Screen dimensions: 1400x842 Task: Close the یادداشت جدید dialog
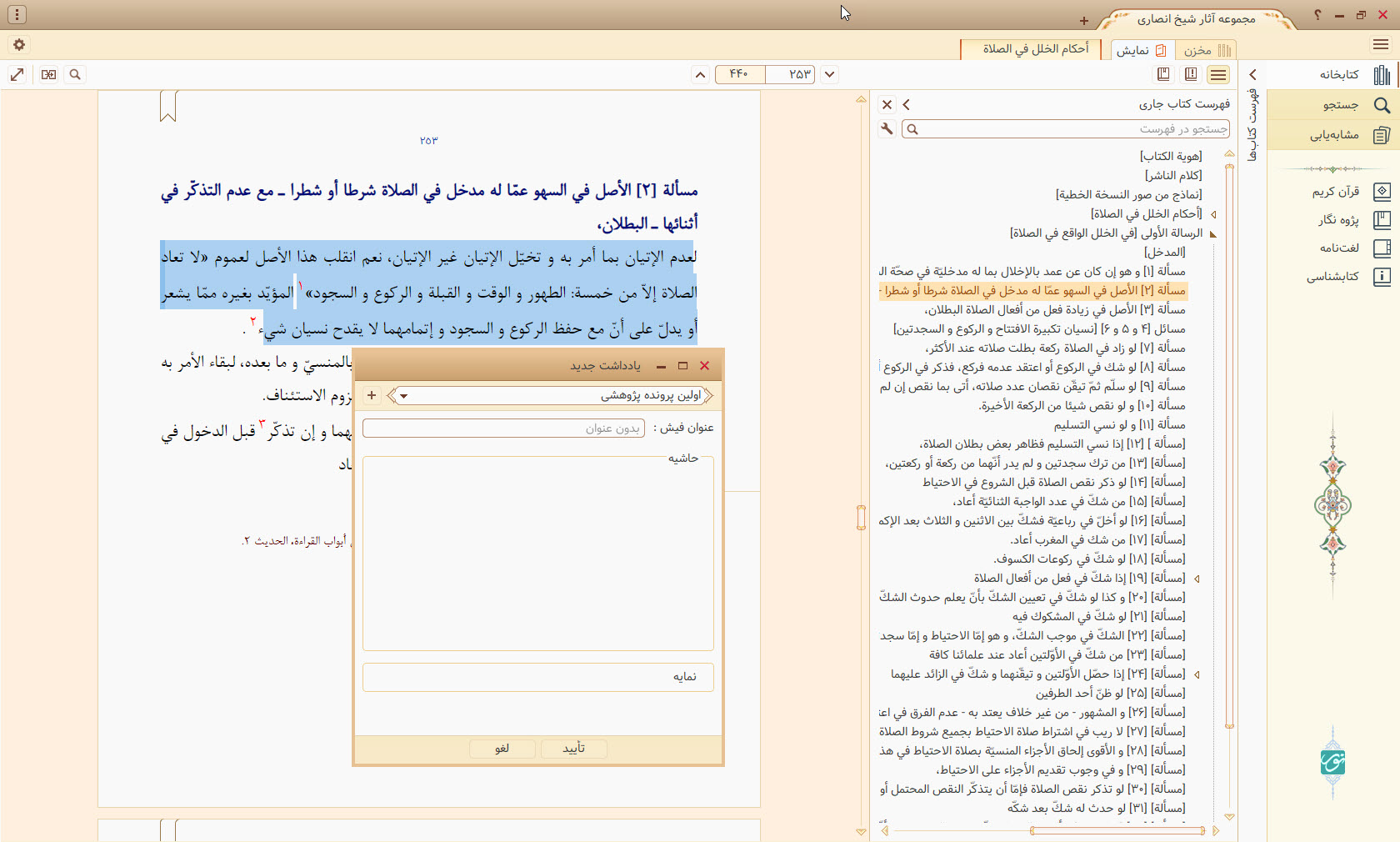pyautogui.click(x=705, y=365)
